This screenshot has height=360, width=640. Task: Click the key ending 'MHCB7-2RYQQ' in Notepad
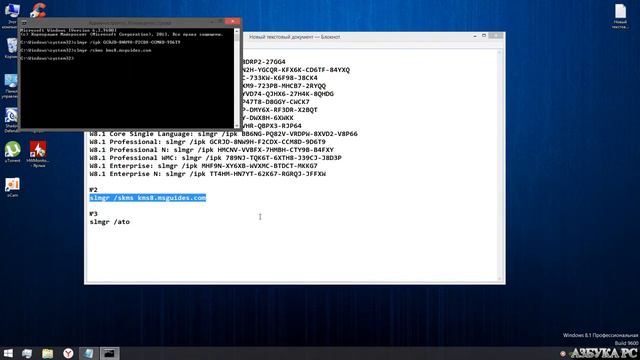[x=284, y=86]
